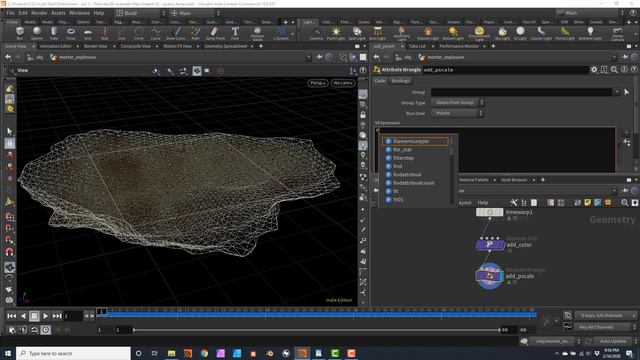Add an Area Light from the shelf
This screenshot has width=640, height=360.
coord(378,33)
